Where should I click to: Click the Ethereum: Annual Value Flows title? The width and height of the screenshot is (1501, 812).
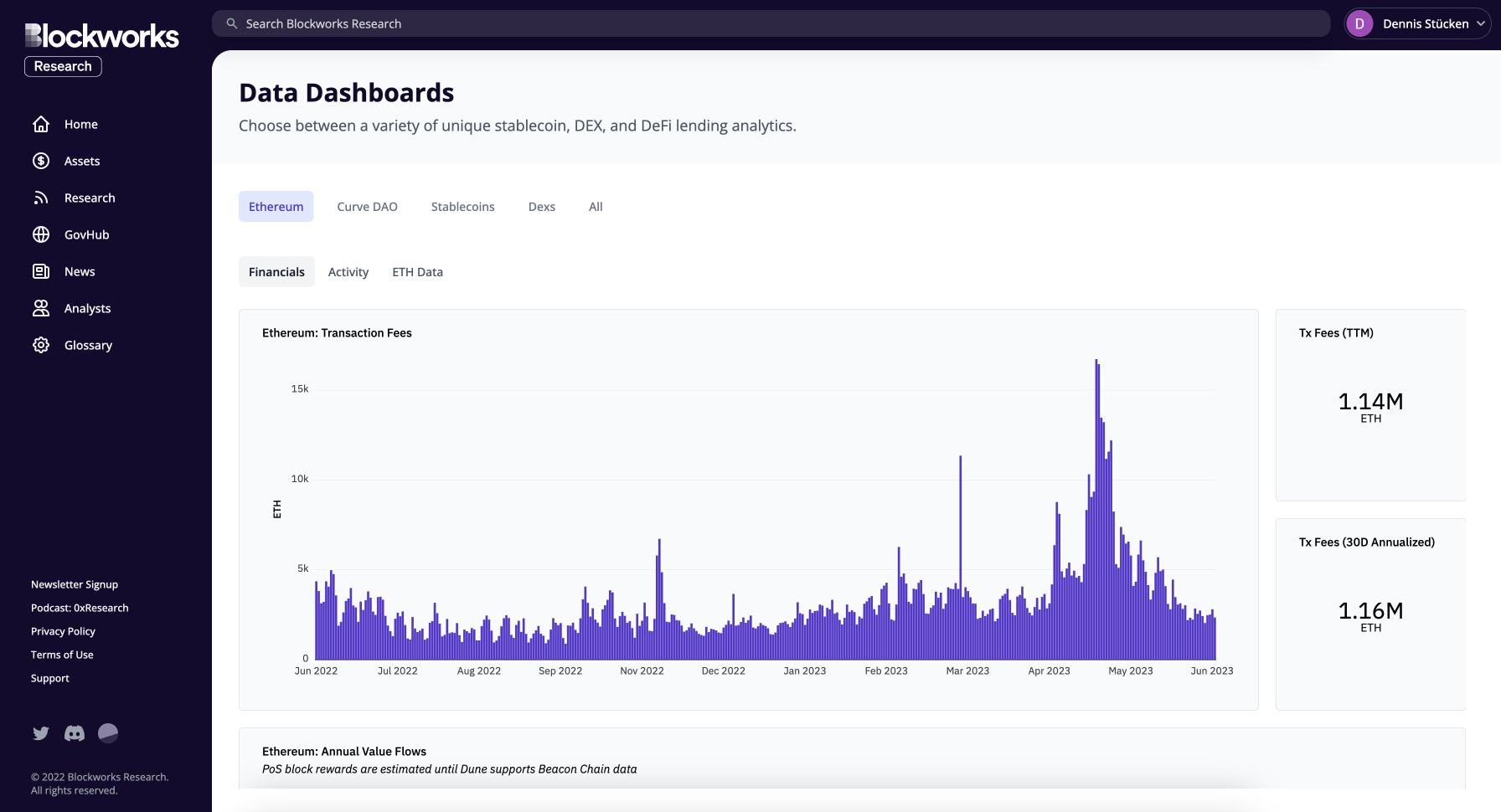tap(344, 751)
